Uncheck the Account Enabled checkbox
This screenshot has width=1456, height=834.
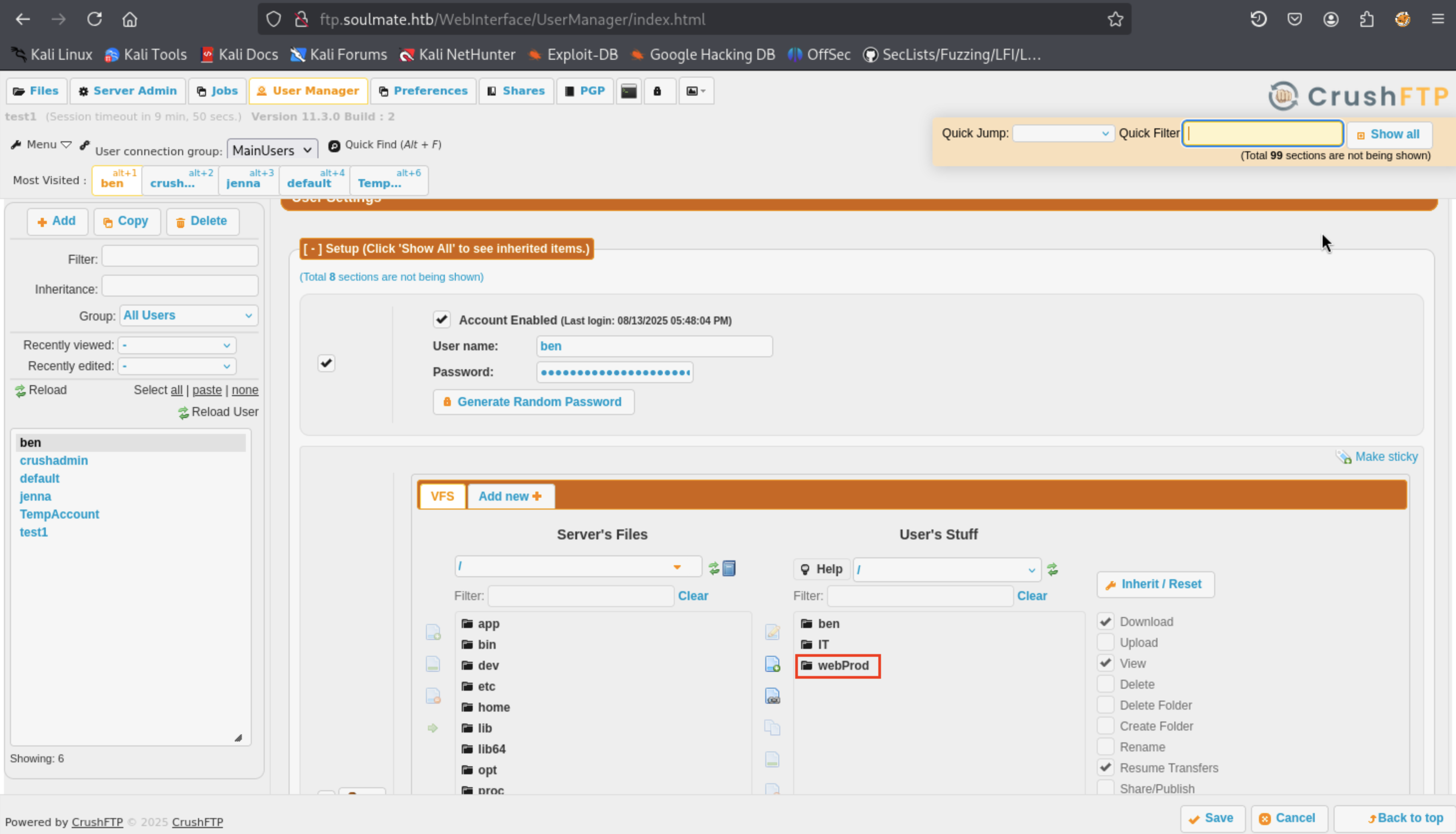(x=441, y=319)
